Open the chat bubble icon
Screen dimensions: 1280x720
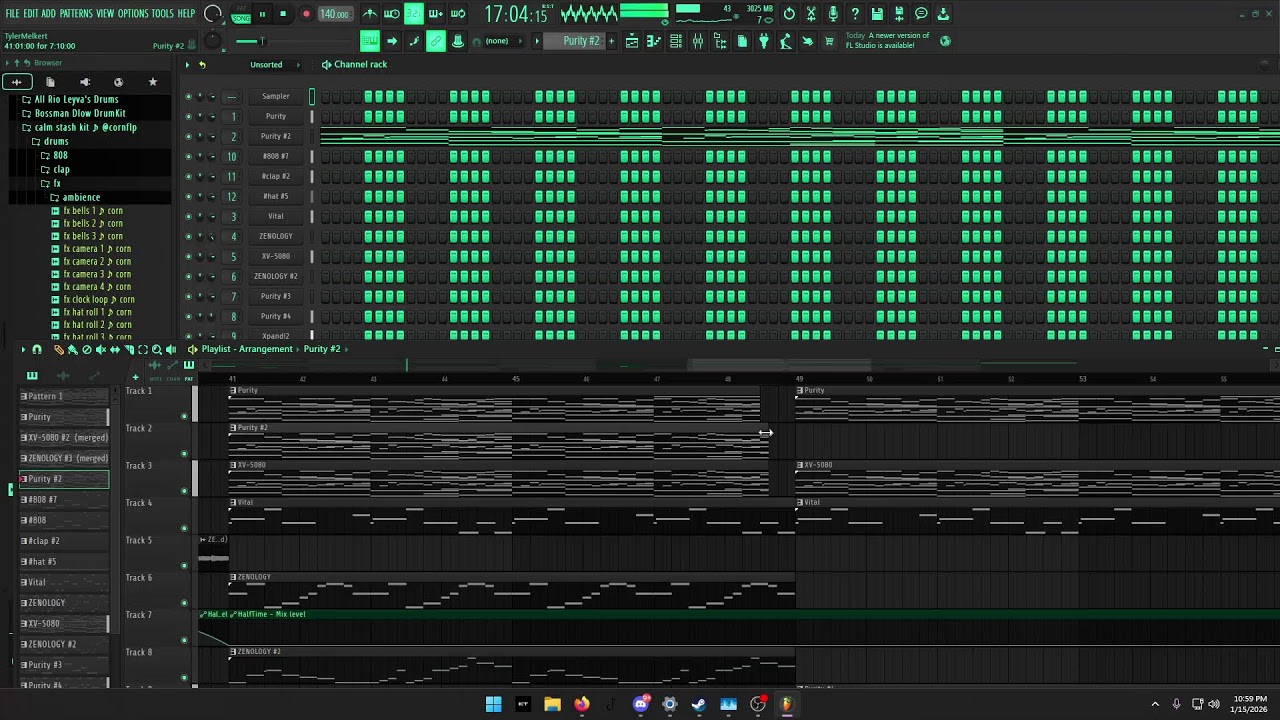click(921, 14)
